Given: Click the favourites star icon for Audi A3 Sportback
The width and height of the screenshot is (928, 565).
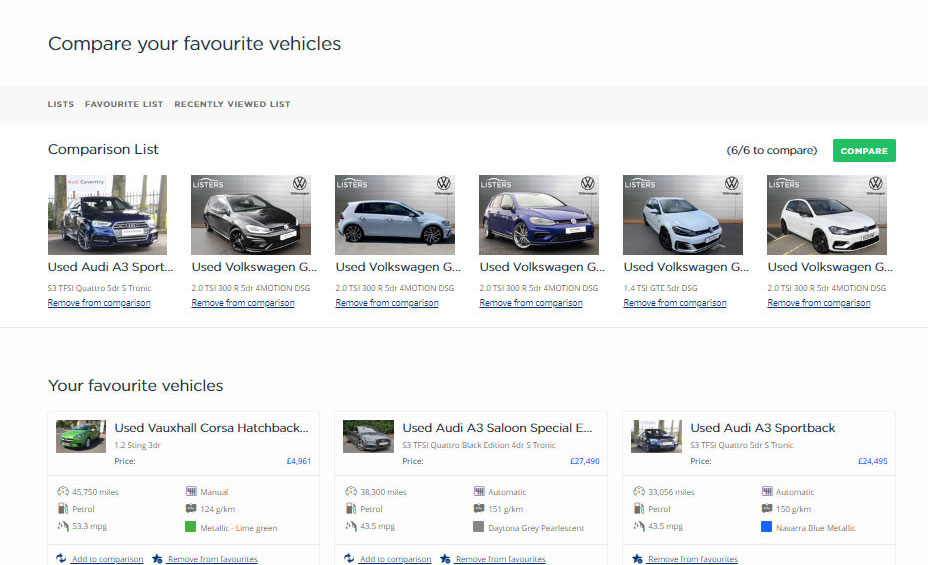Looking at the screenshot, I should pos(637,558).
